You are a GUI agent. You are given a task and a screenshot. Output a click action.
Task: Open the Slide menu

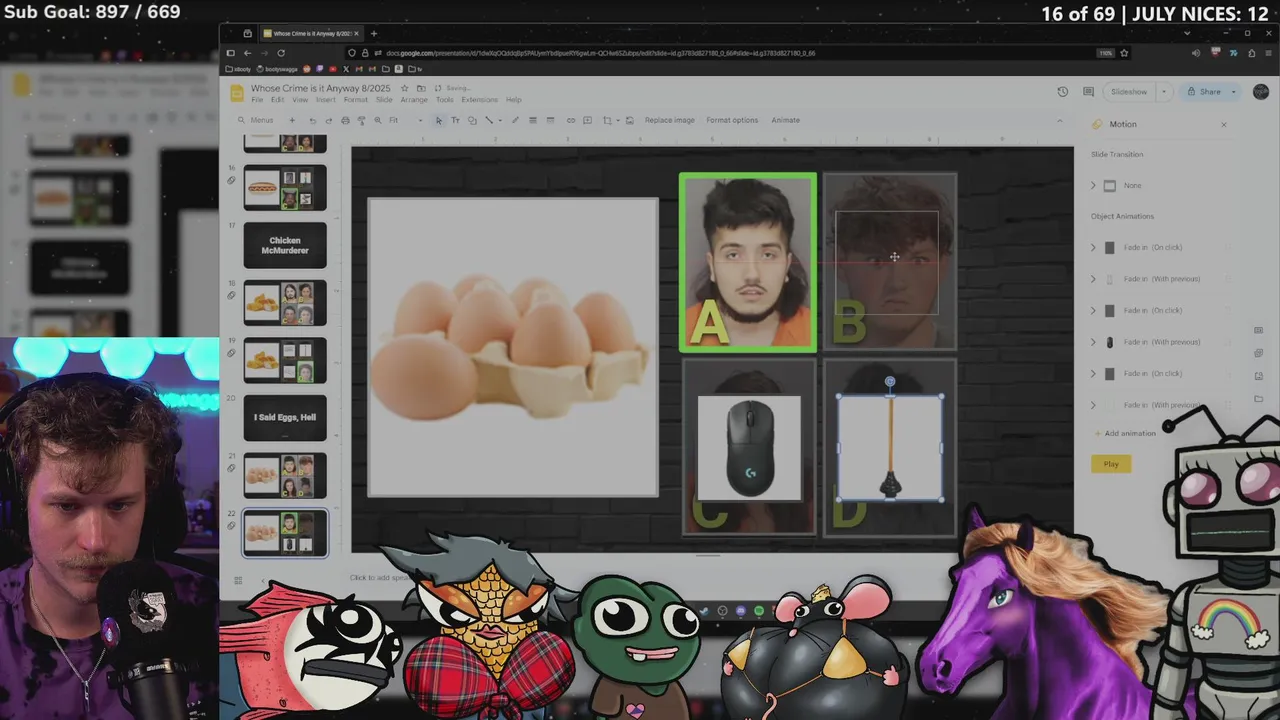tap(385, 100)
